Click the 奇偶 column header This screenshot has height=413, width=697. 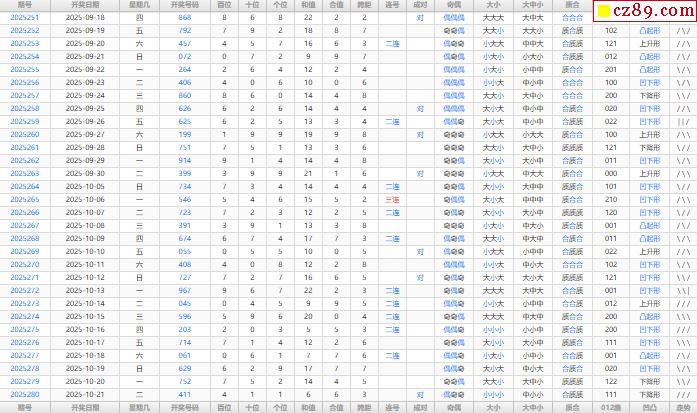tap(453, 5)
